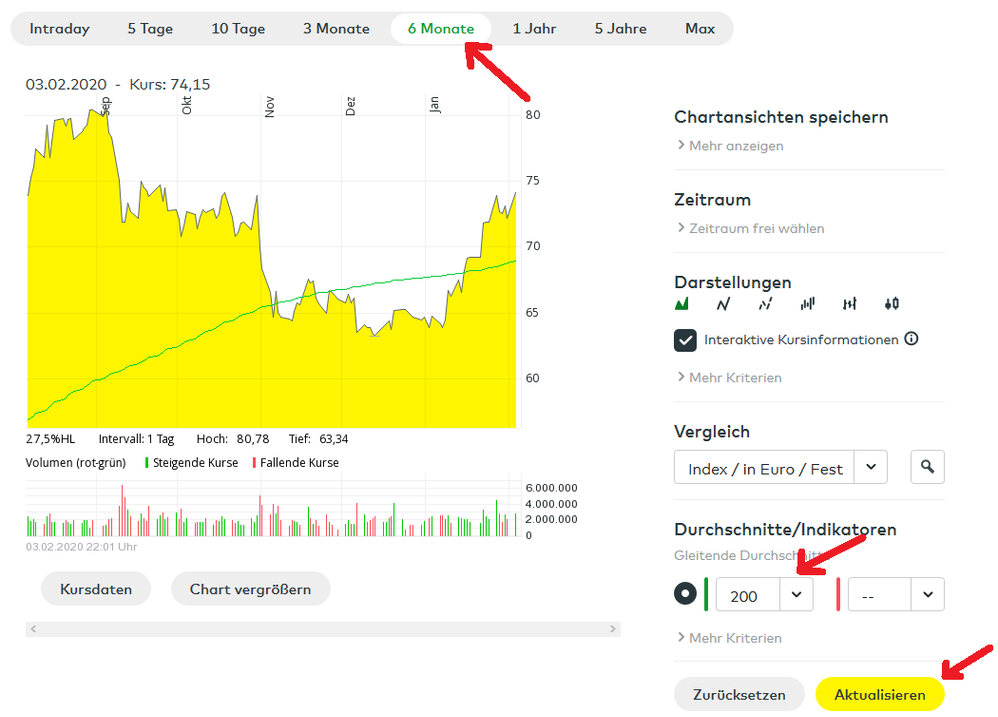Click the Chart vergrößern button

coord(250,589)
